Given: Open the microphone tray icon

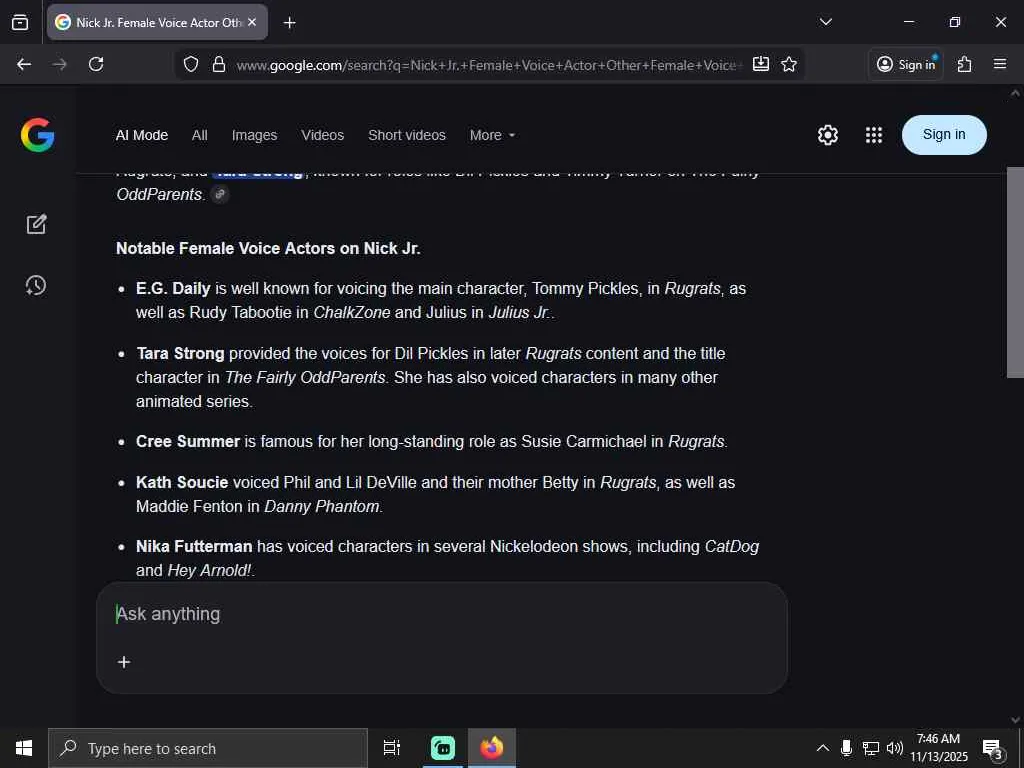Looking at the screenshot, I should click(846, 748).
